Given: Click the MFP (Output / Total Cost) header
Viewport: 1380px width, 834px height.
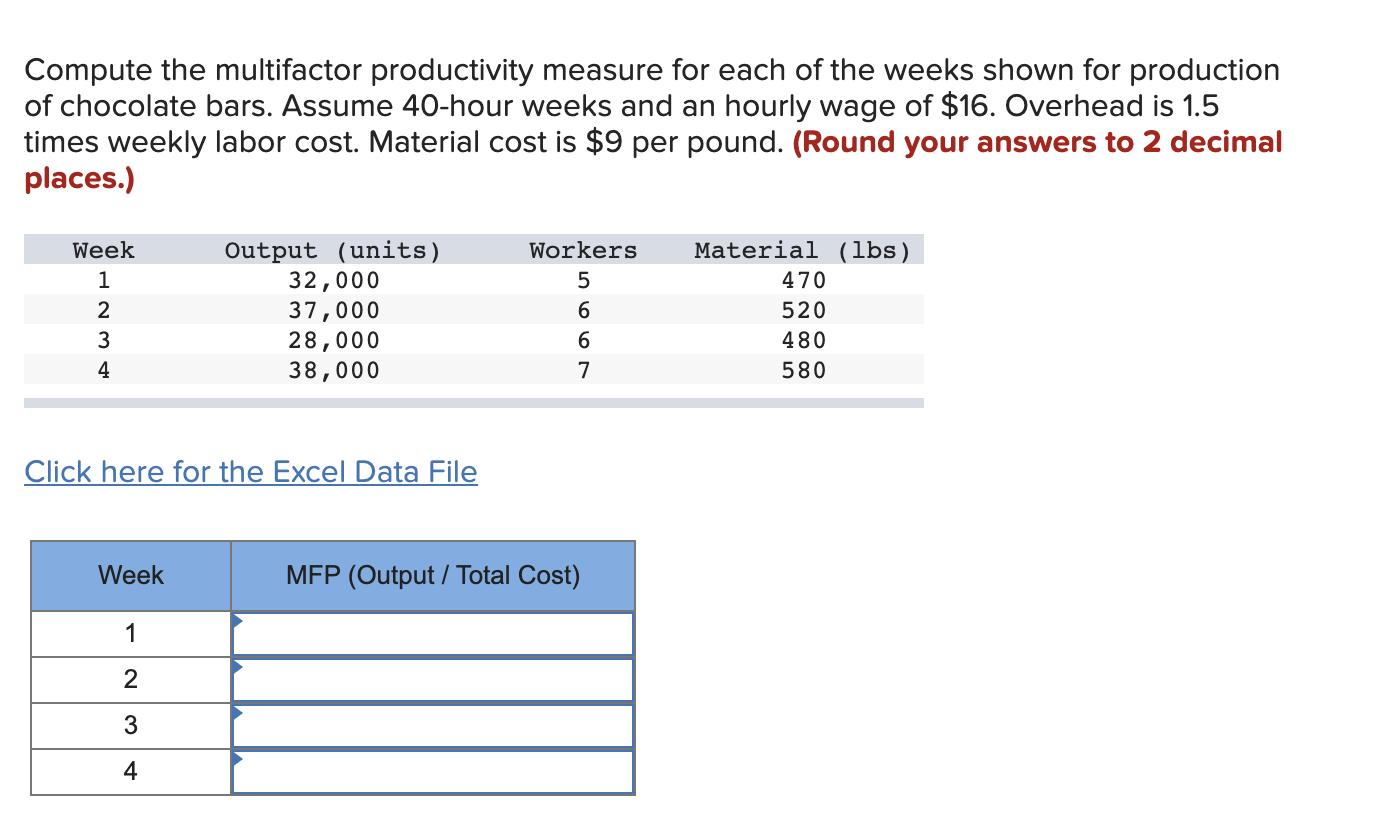Looking at the screenshot, I should click(x=432, y=575).
